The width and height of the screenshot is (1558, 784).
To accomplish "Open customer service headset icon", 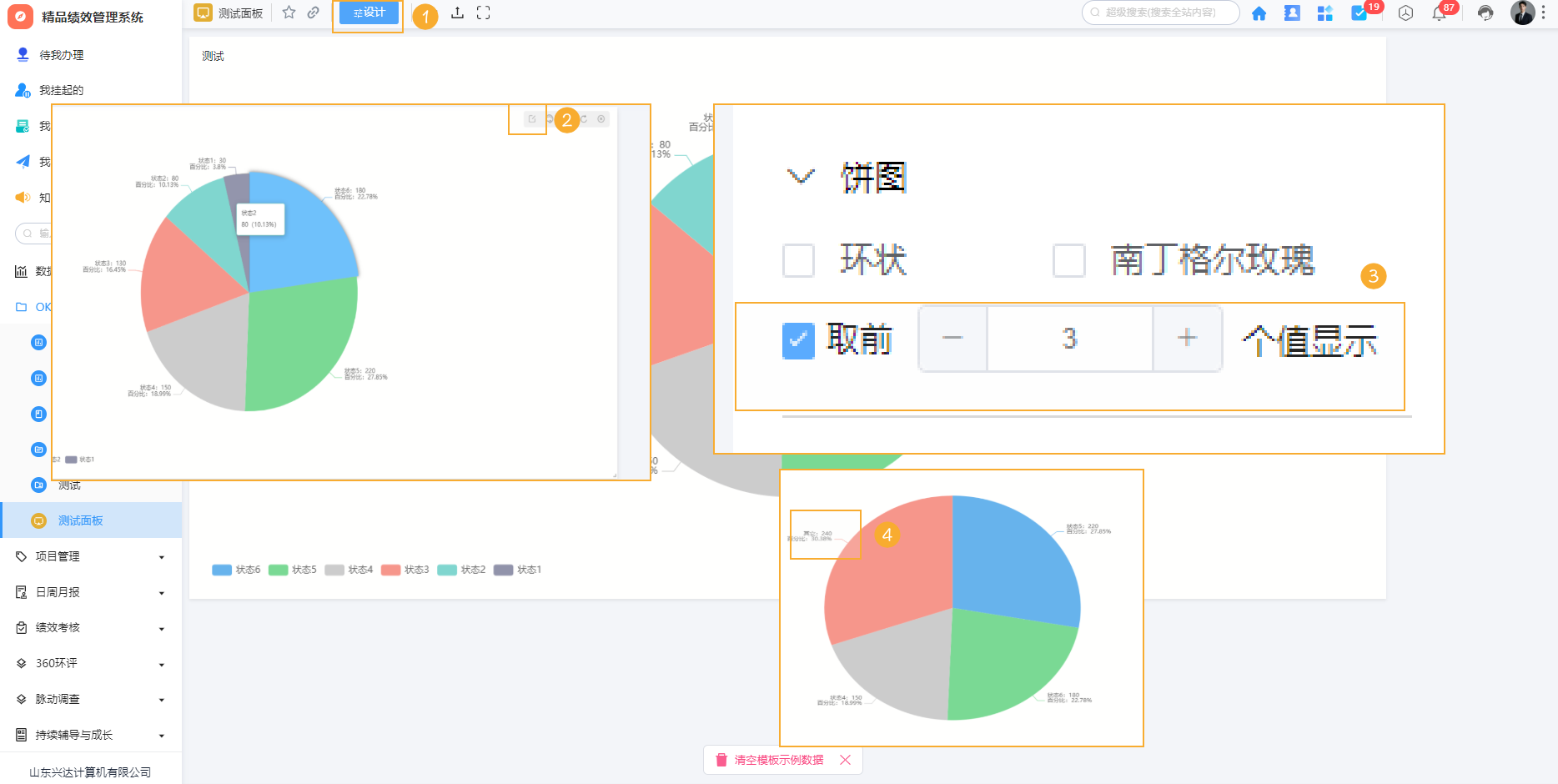I will click(1485, 13).
